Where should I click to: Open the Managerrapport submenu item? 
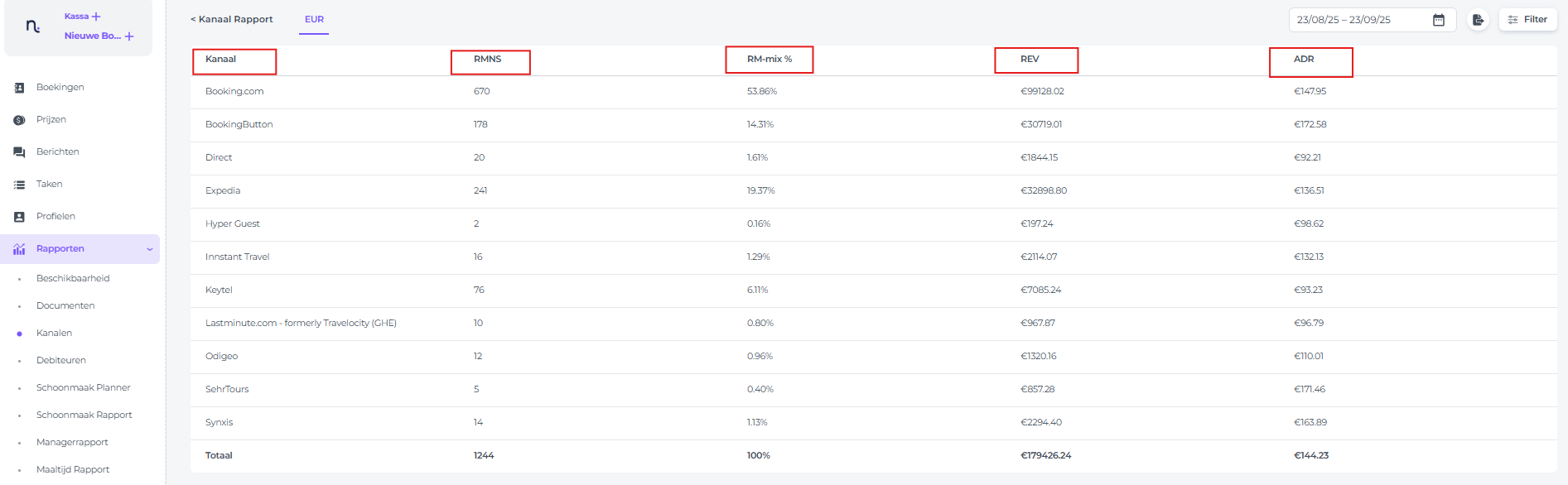tap(72, 443)
